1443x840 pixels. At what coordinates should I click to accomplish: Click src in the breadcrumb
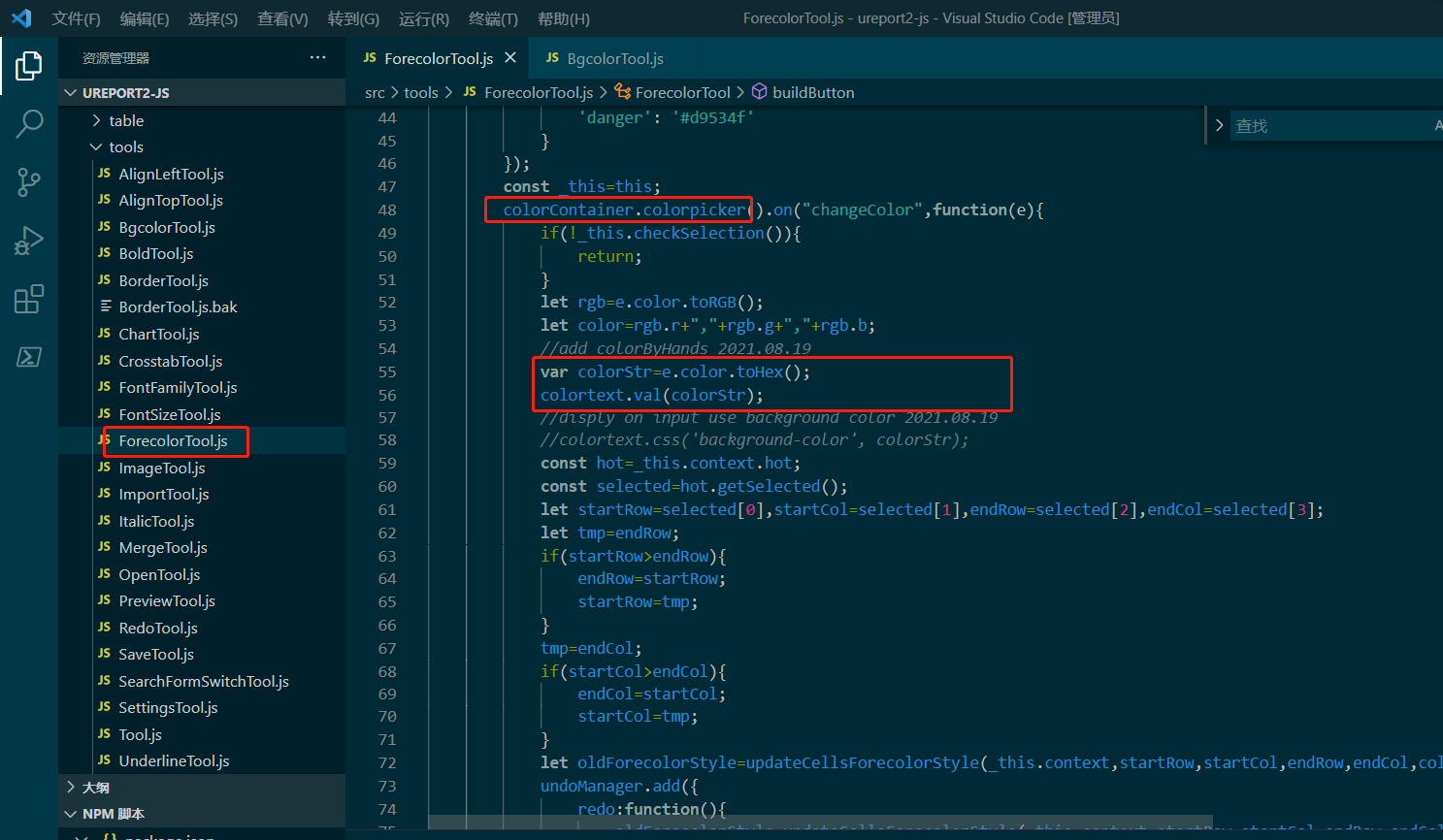[x=375, y=92]
